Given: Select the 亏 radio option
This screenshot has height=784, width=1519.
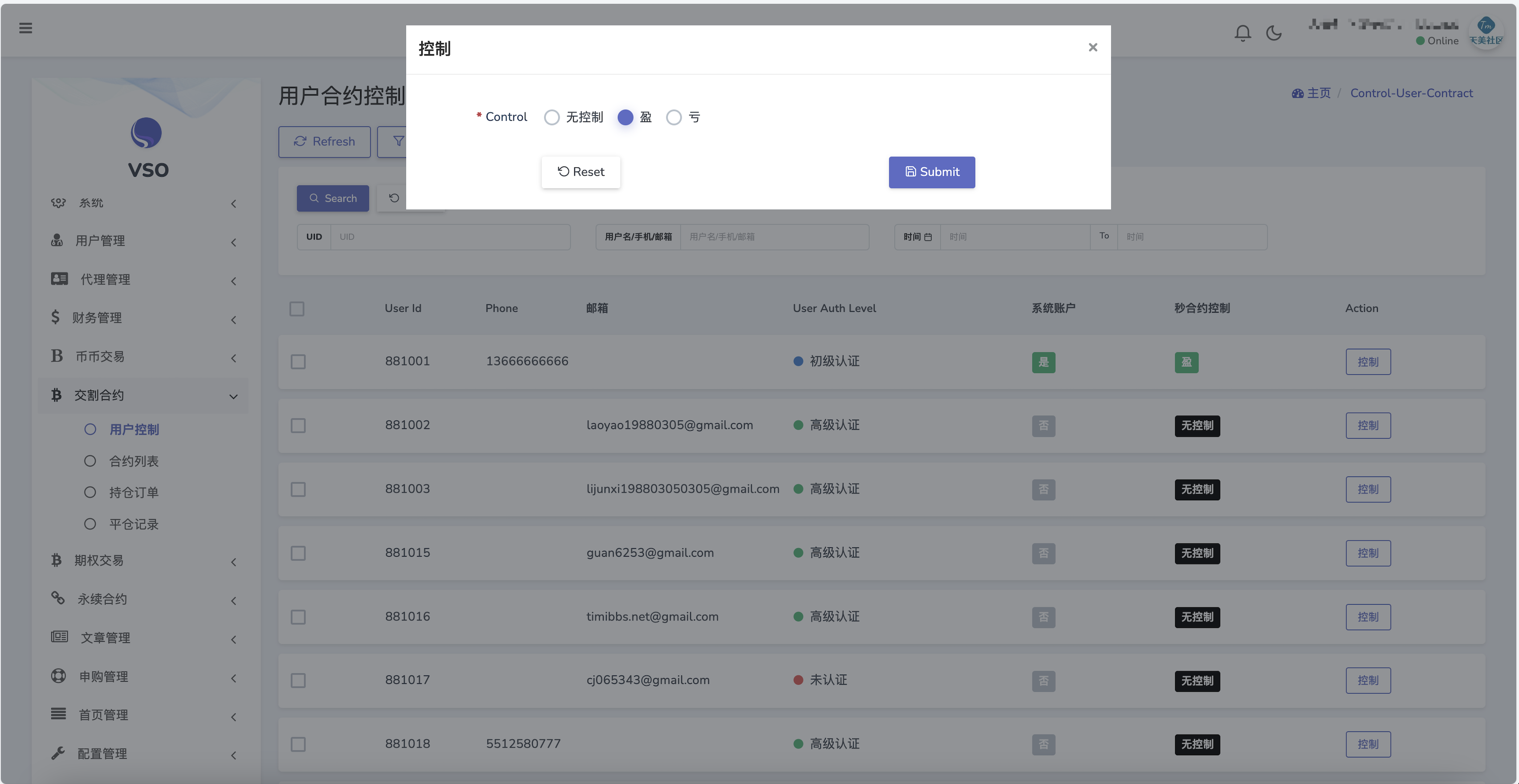Looking at the screenshot, I should pos(674,117).
